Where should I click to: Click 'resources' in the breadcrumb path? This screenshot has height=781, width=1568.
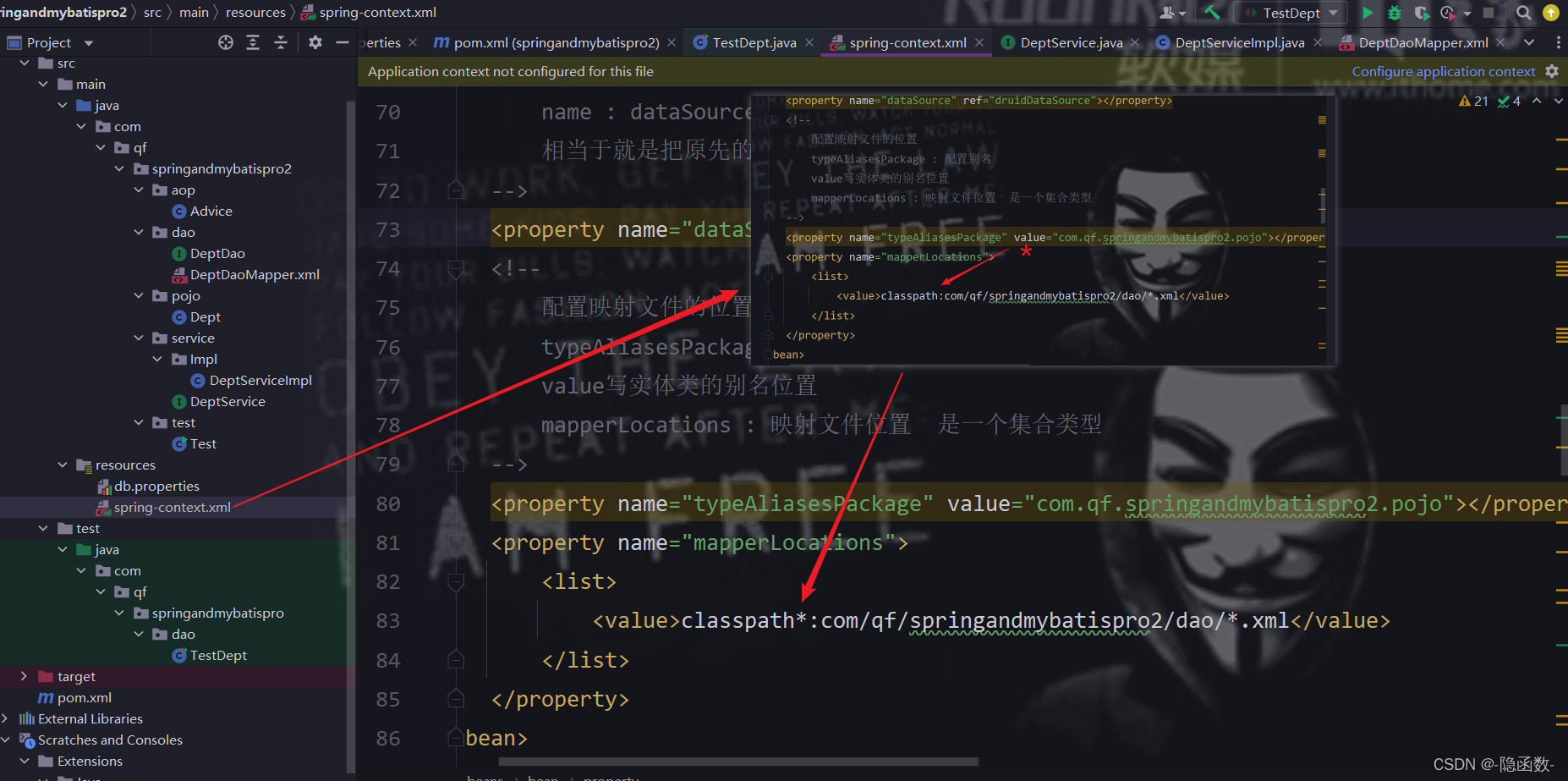(256, 13)
